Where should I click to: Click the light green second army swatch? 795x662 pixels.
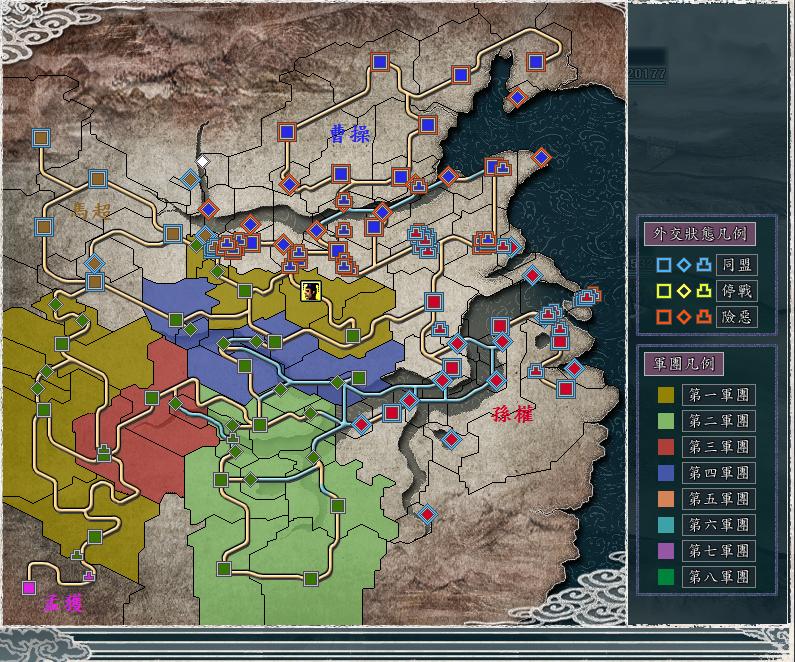(x=666, y=421)
